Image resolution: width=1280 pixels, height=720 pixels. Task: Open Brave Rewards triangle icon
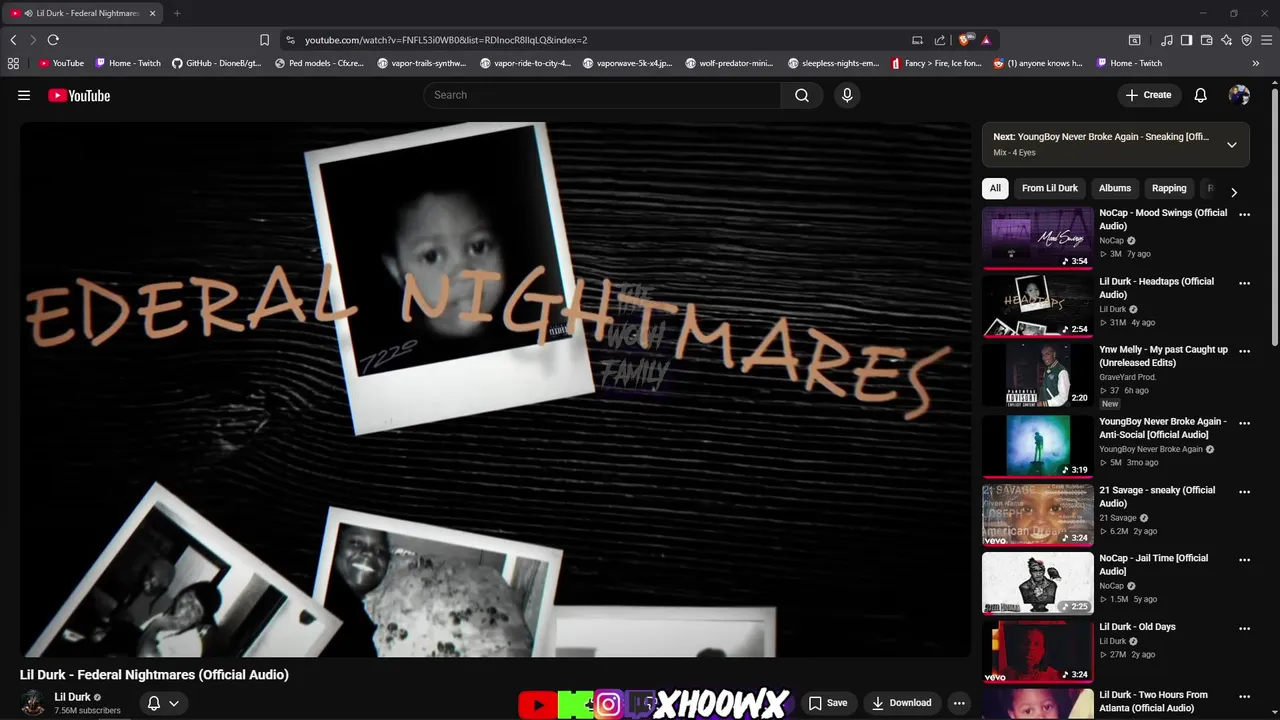985,40
